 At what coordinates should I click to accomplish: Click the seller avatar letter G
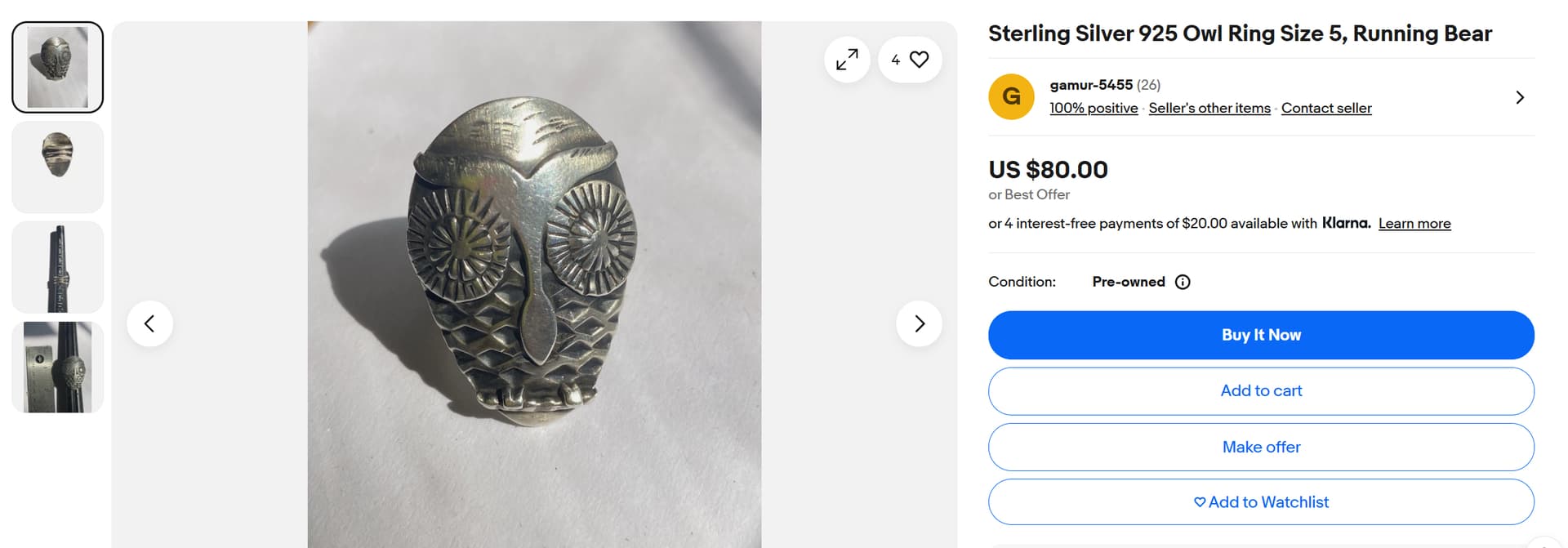coord(1011,96)
